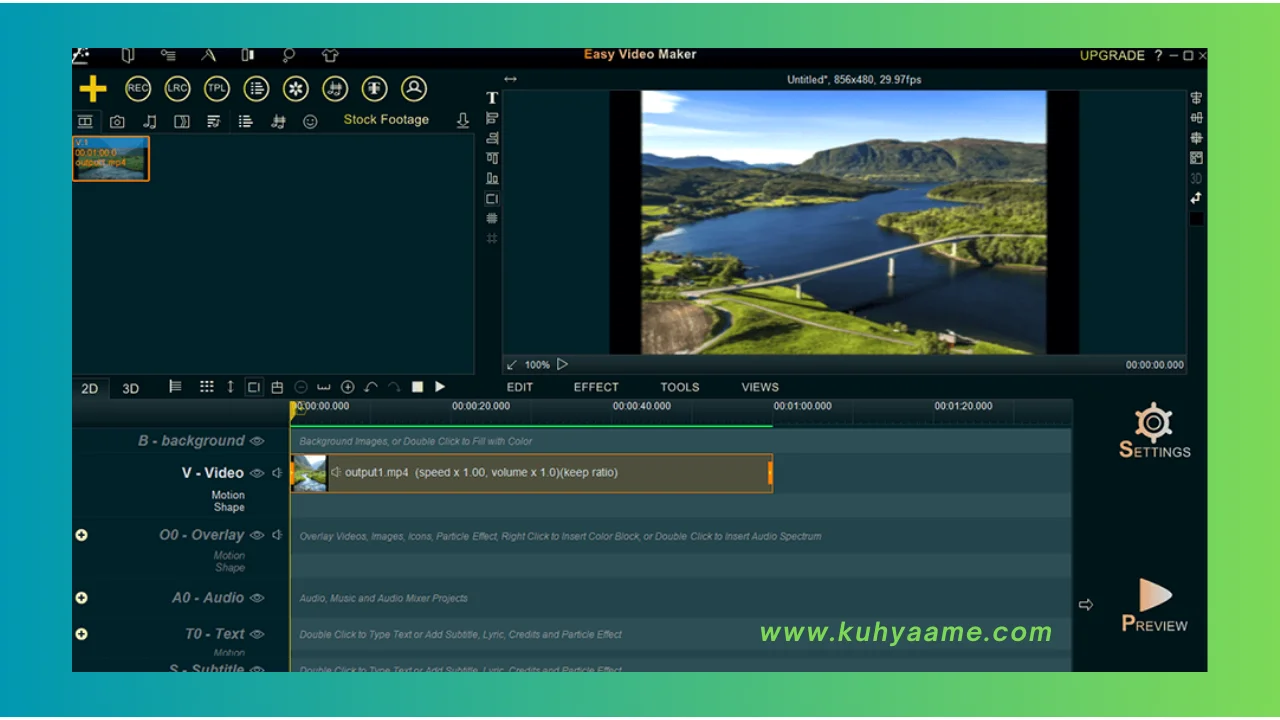Viewport: 1280px width, 720px height.
Task: Click the calendar-like icon in the timeline toolbar
Action: (x=277, y=387)
